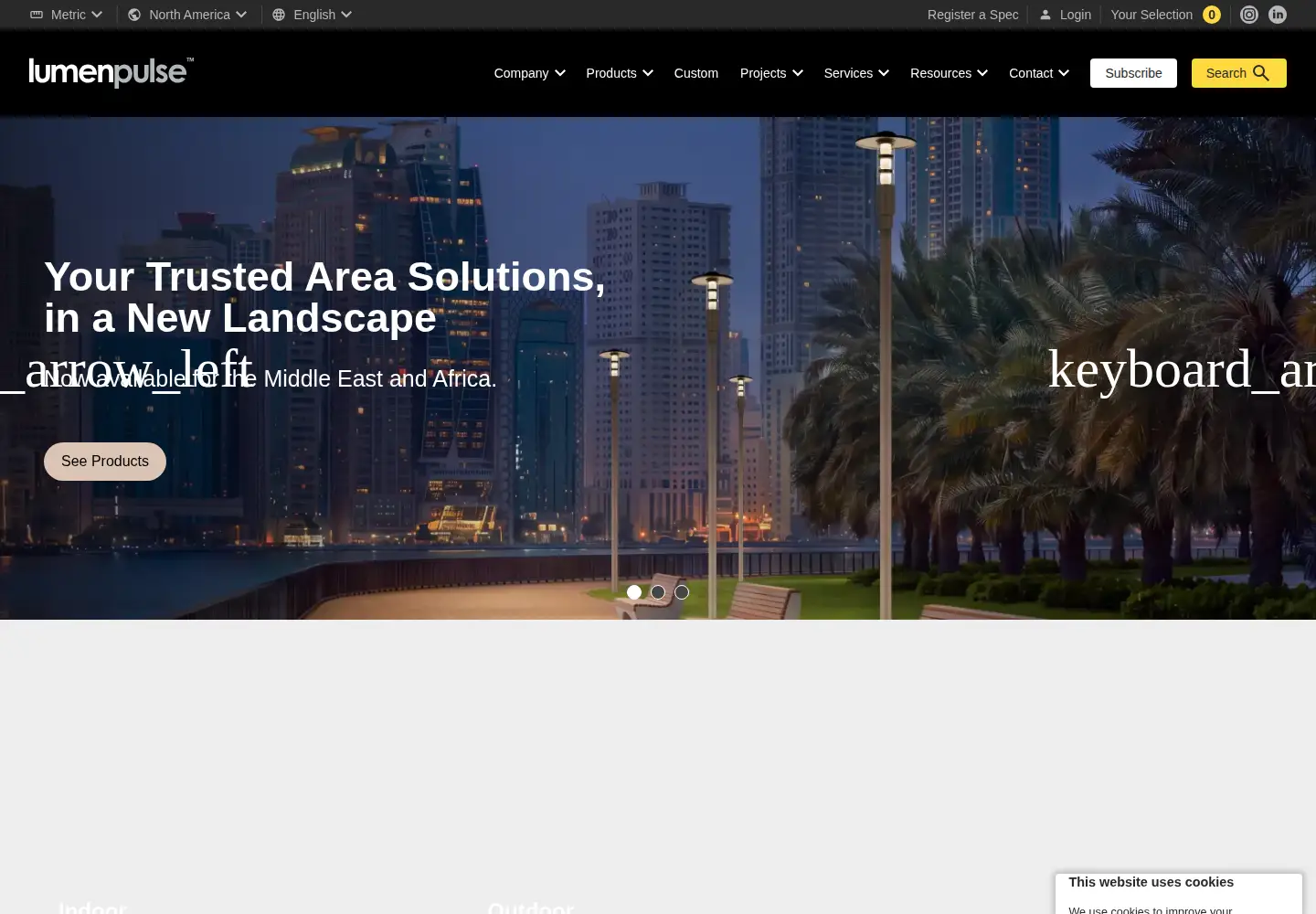Click the language globe icon beside English
This screenshot has height=914, width=1316.
279,15
